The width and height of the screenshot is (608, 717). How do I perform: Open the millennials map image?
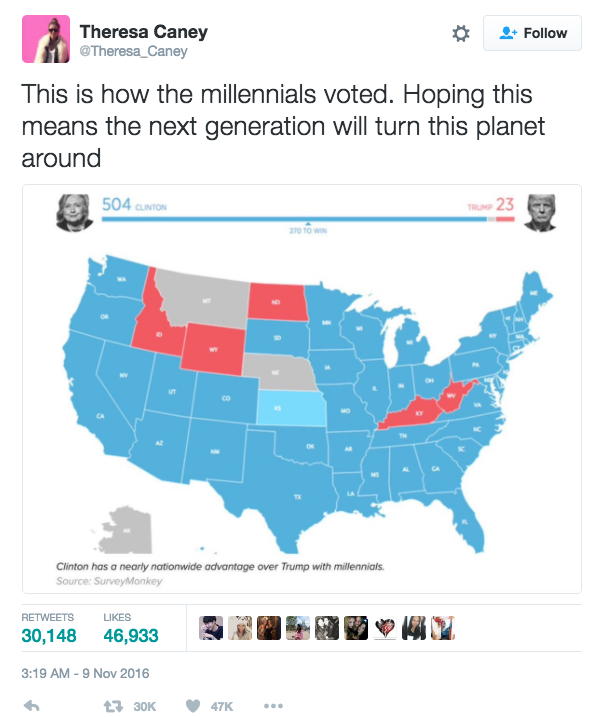coord(302,389)
